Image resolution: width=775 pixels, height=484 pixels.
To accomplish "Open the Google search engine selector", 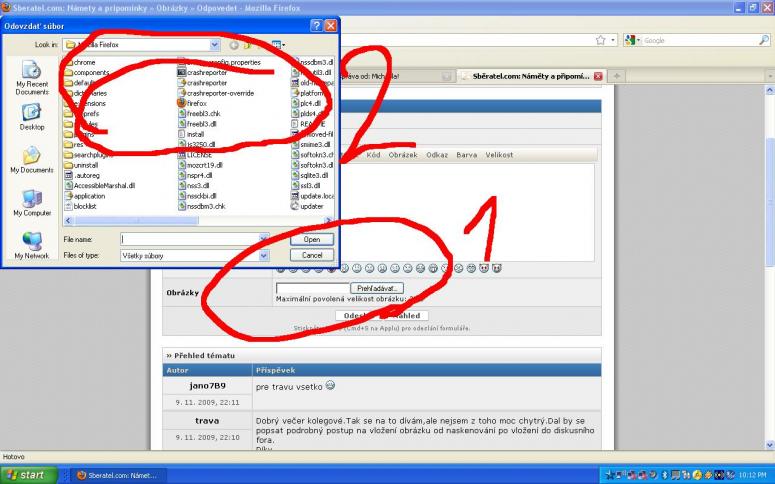I will (x=633, y=41).
